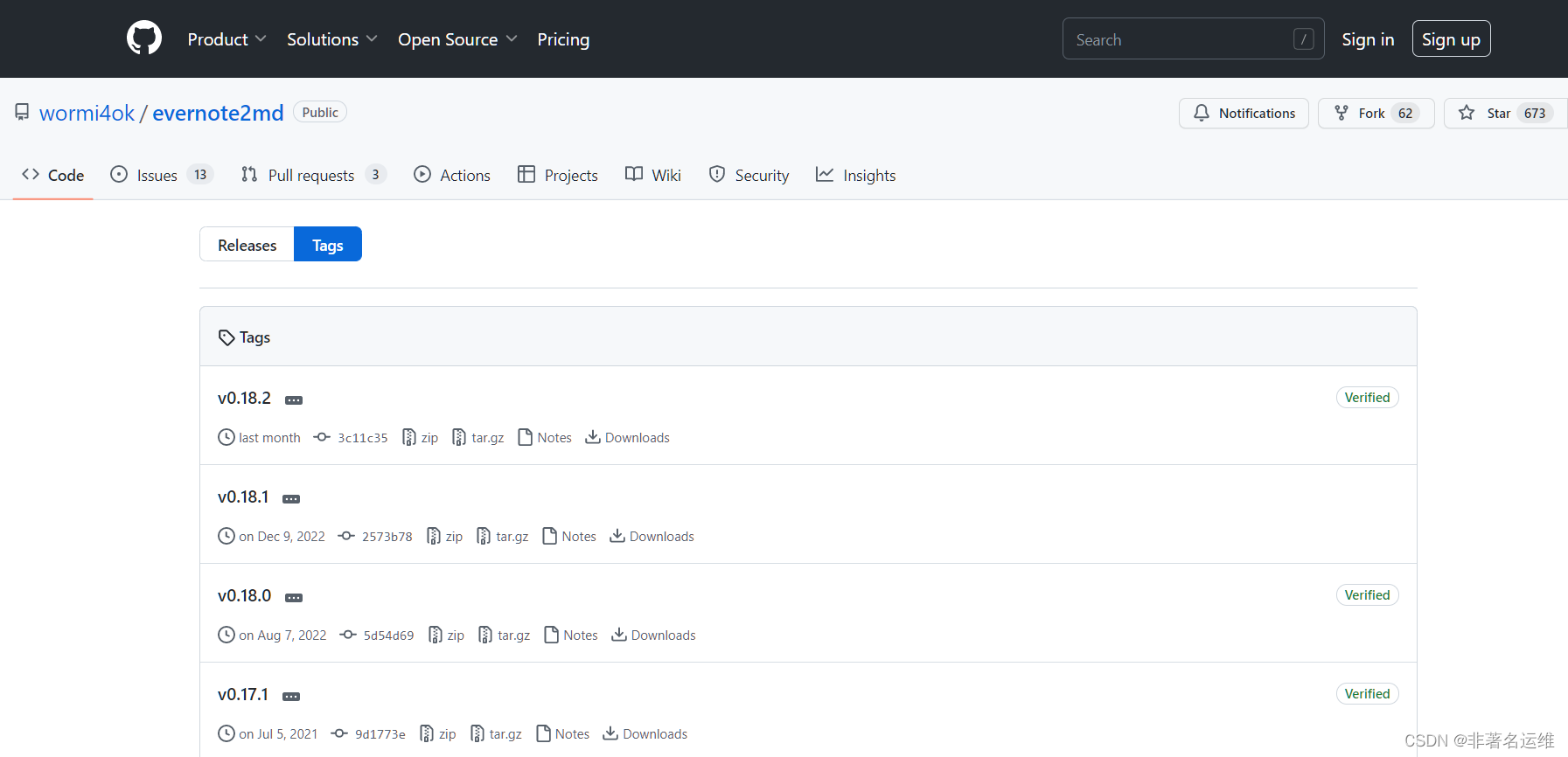Open Downloads for v0.18.0
Viewport: 1568px width, 757px height.
(654, 635)
